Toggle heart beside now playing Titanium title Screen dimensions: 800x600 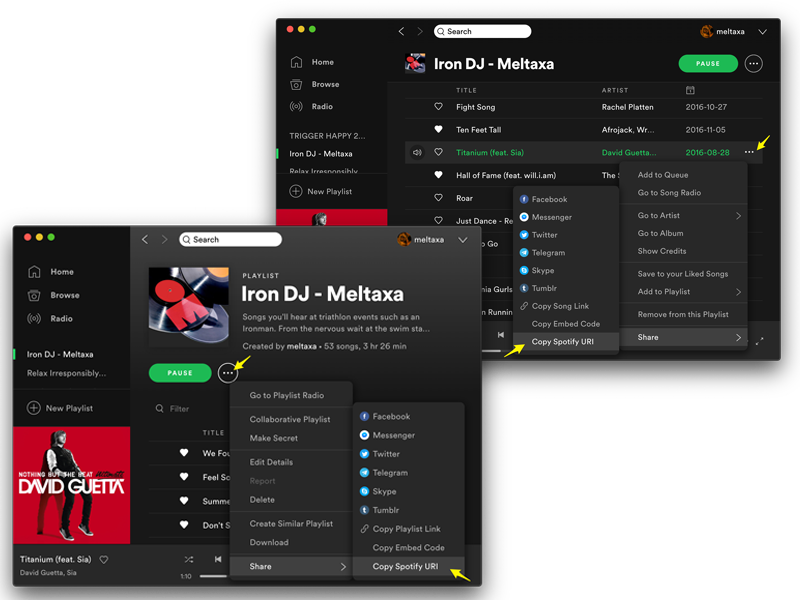(x=104, y=560)
